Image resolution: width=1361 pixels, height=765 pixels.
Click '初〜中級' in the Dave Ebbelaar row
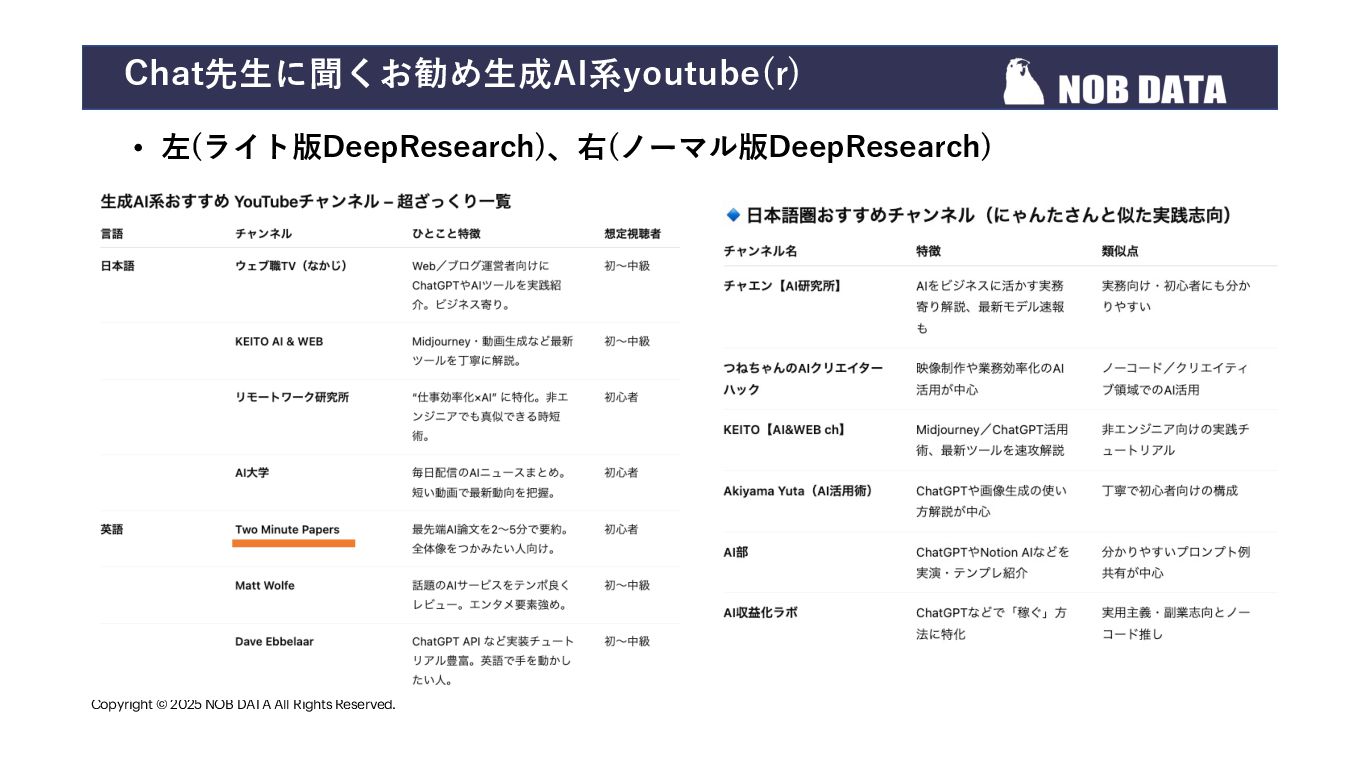click(x=627, y=641)
